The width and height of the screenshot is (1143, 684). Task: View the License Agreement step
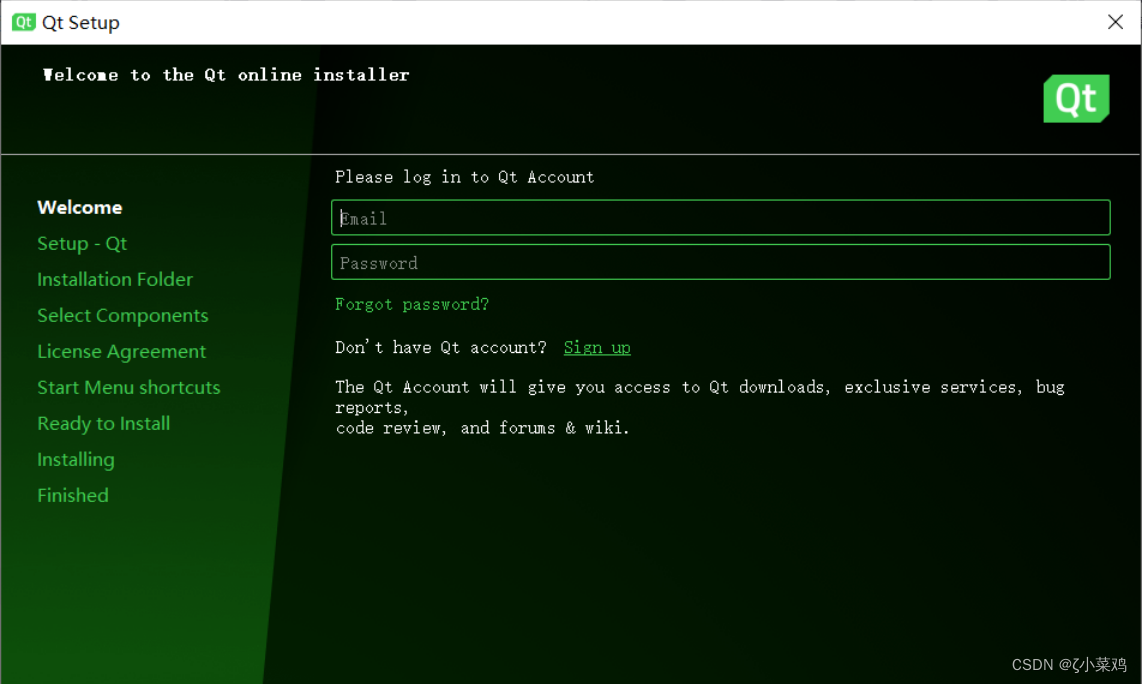click(x=122, y=351)
